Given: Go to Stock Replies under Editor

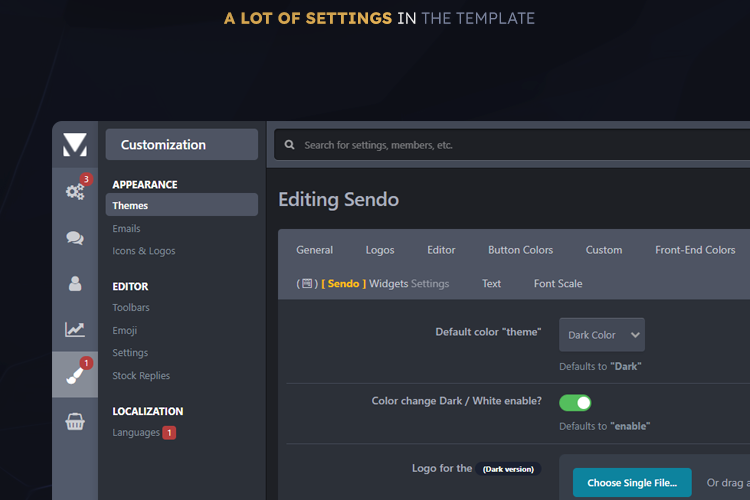Looking at the screenshot, I should 141,376.
